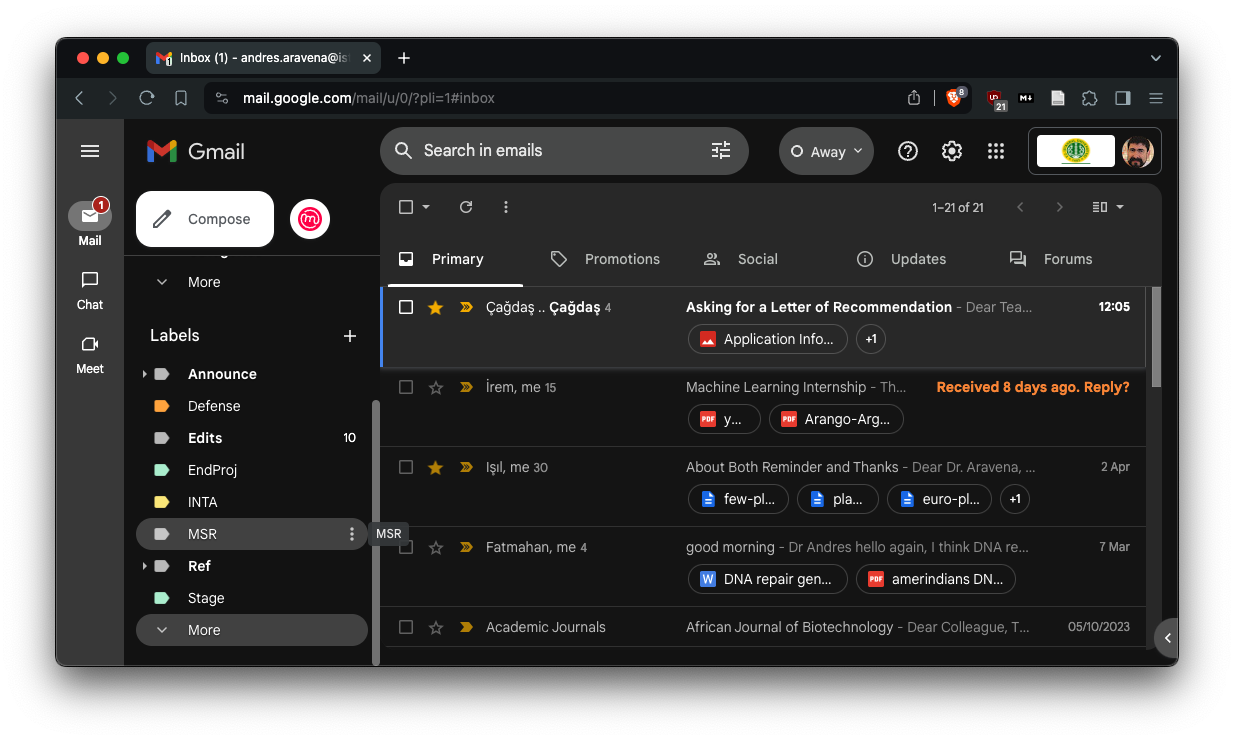Unstar the email from Işıl
The image size is (1234, 740).
pos(435,467)
